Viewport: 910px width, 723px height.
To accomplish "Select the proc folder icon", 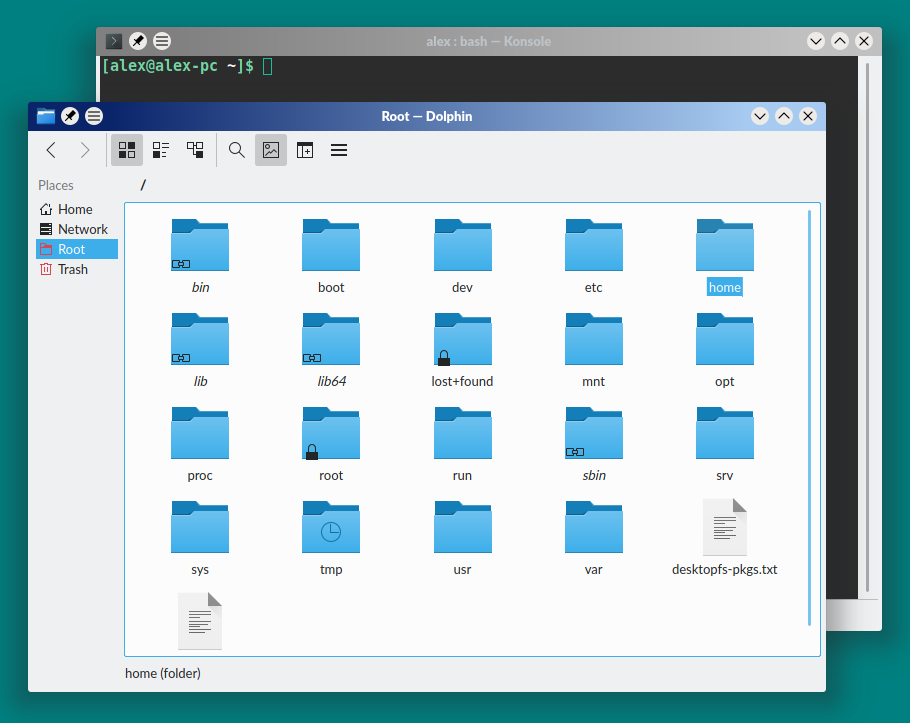I will [x=200, y=433].
